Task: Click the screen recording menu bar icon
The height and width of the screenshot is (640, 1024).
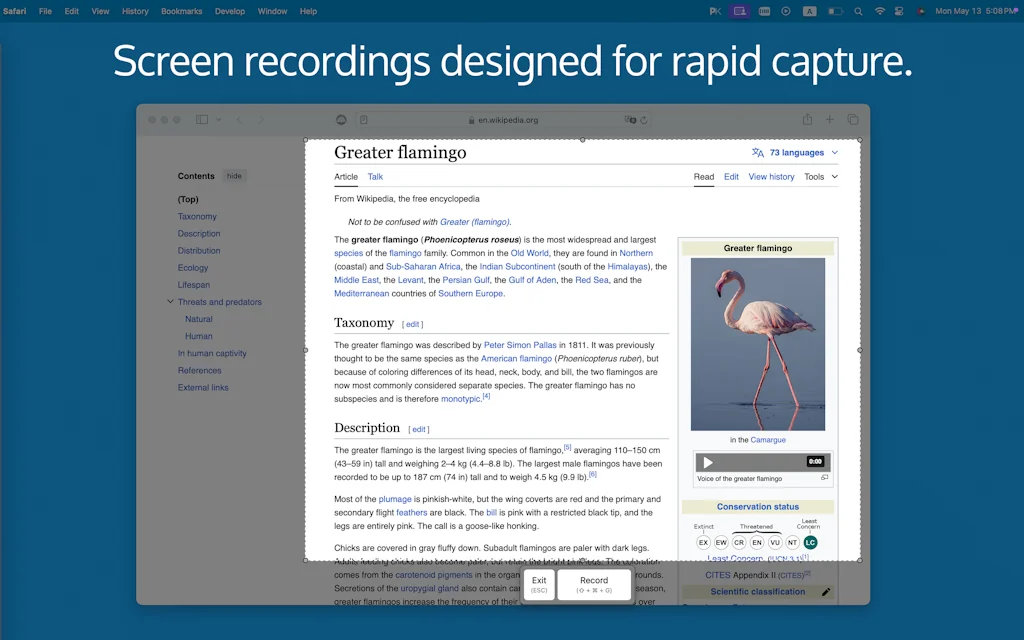Action: (x=740, y=11)
